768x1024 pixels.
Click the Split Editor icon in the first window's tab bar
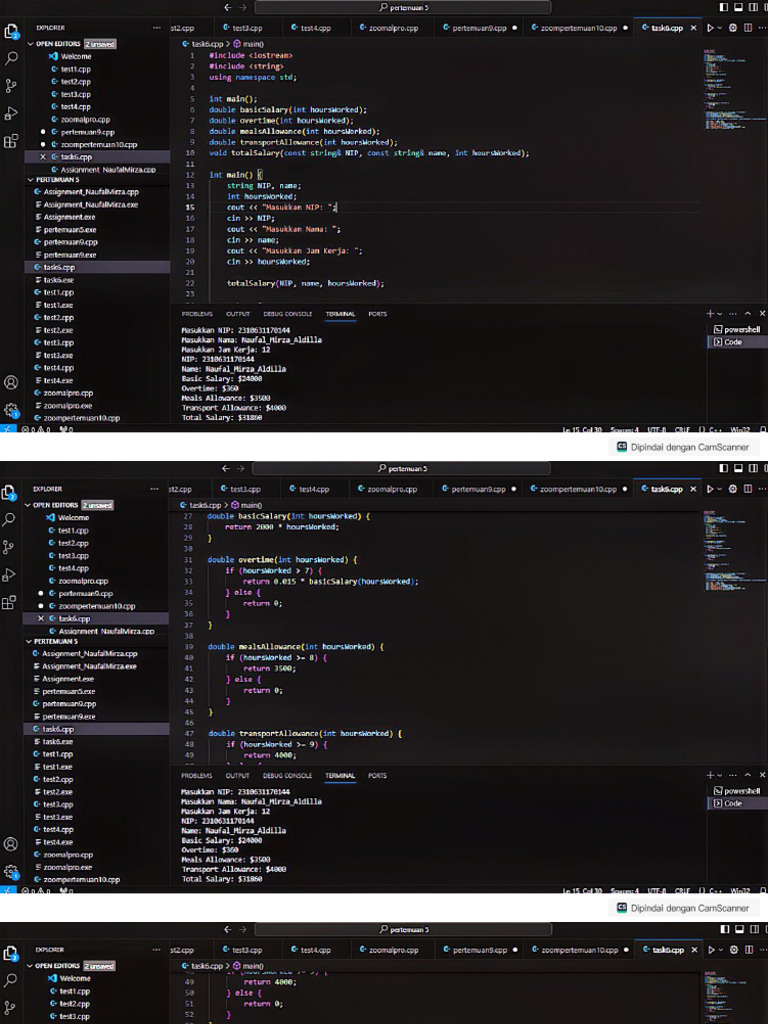[x=748, y=28]
